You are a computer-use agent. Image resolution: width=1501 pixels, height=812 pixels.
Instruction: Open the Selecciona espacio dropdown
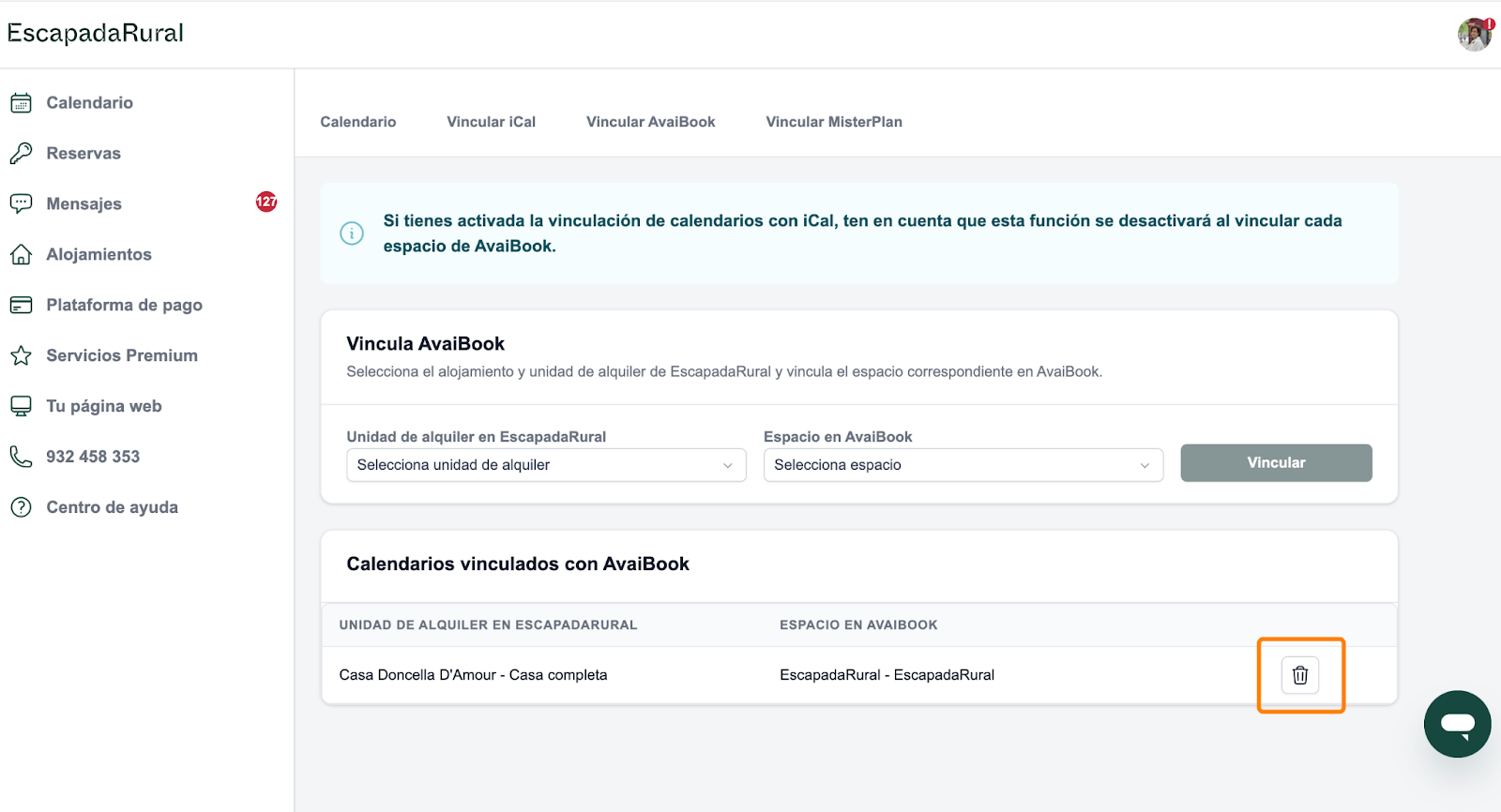963,465
